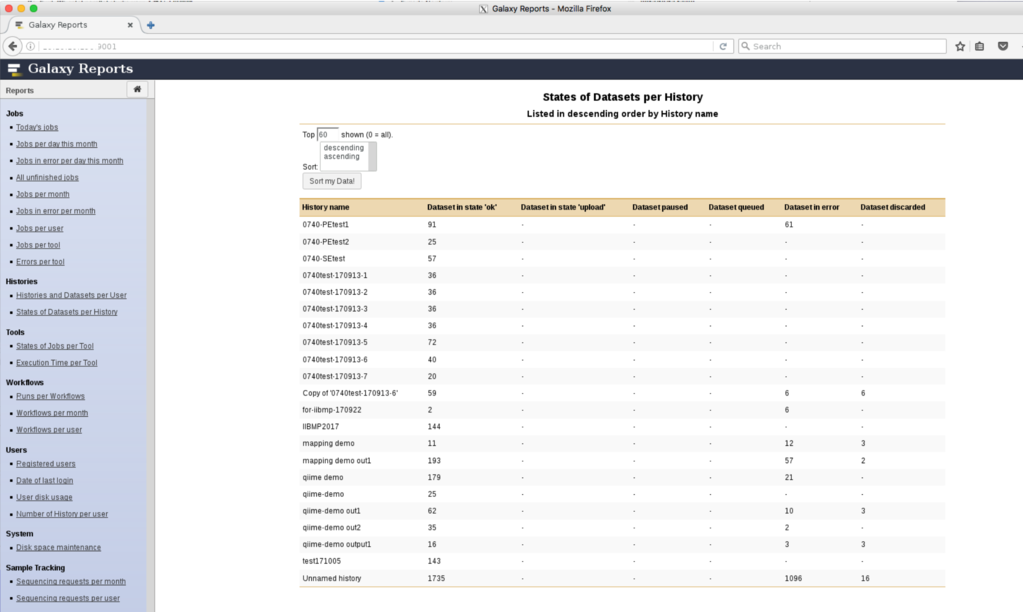Click the 'Sort my Data!' button

(x=332, y=181)
